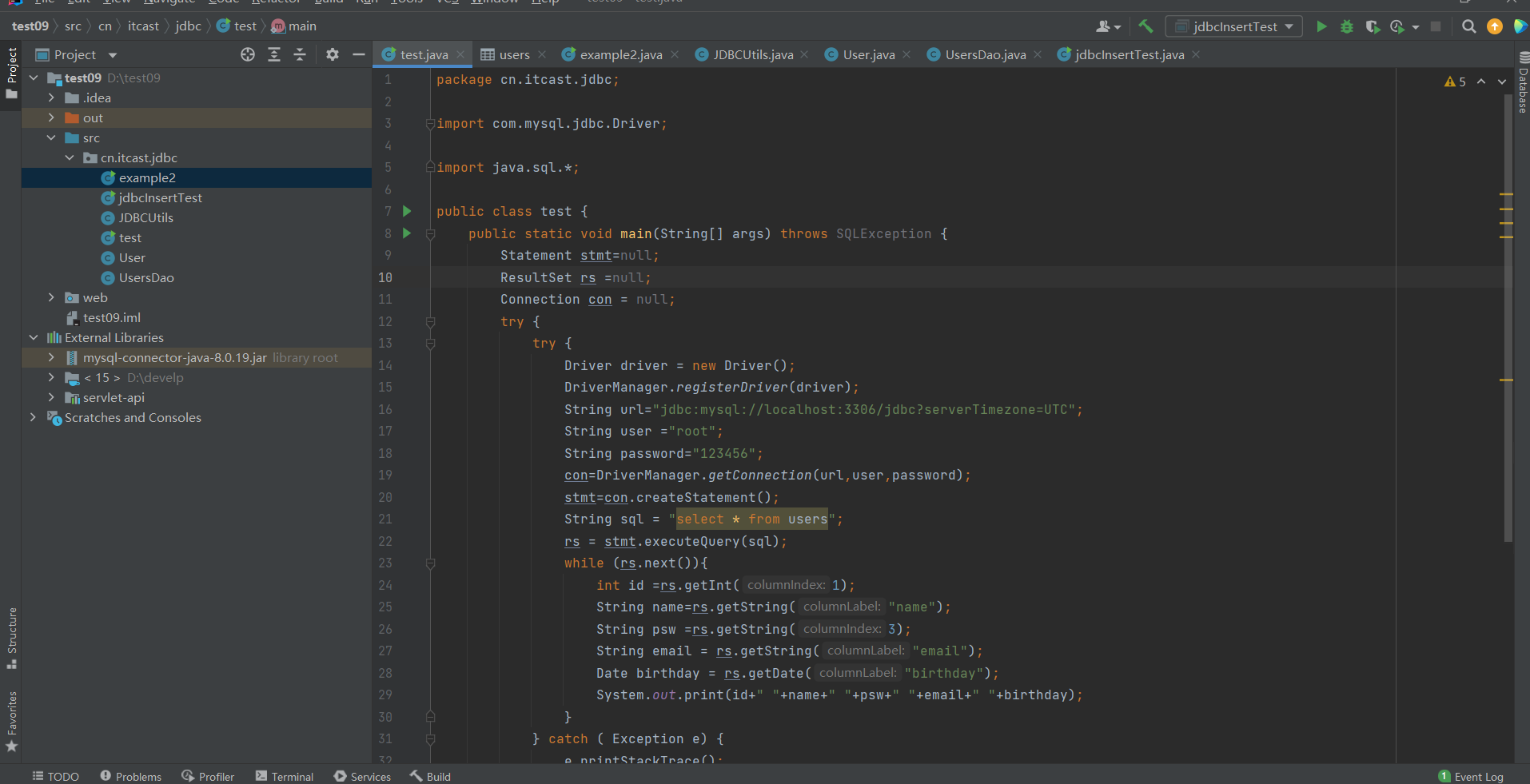This screenshot has width=1530, height=784.
Task: Go to previous highlighted error arrow
Action: coord(1481,82)
